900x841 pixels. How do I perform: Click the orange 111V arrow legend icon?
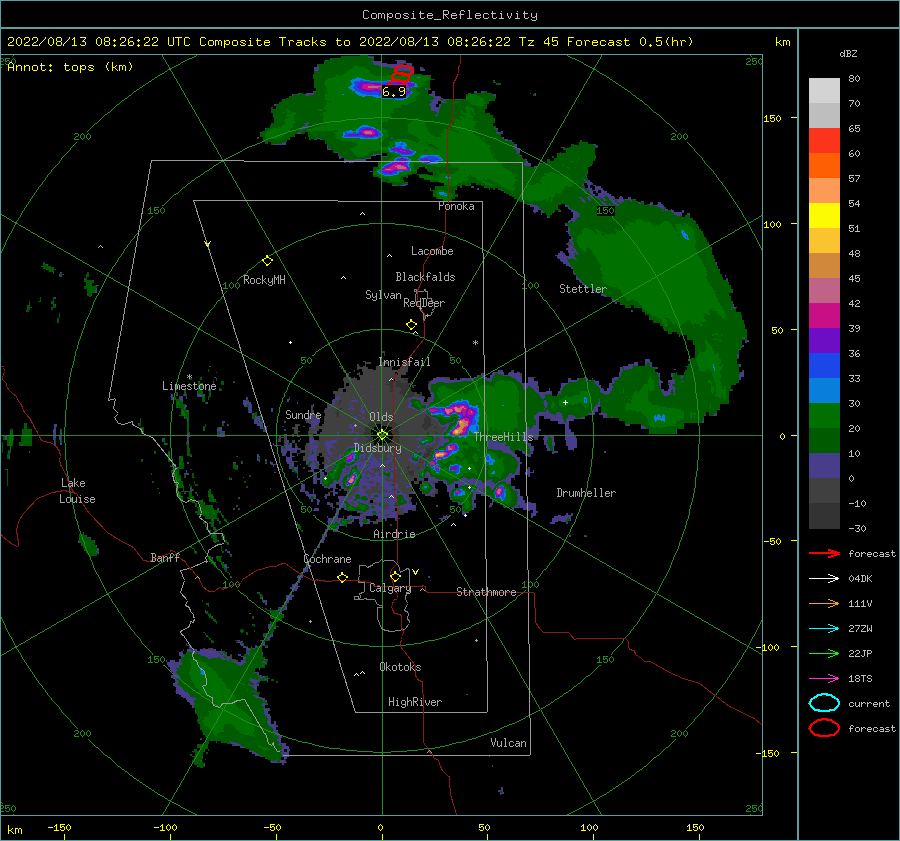point(824,603)
